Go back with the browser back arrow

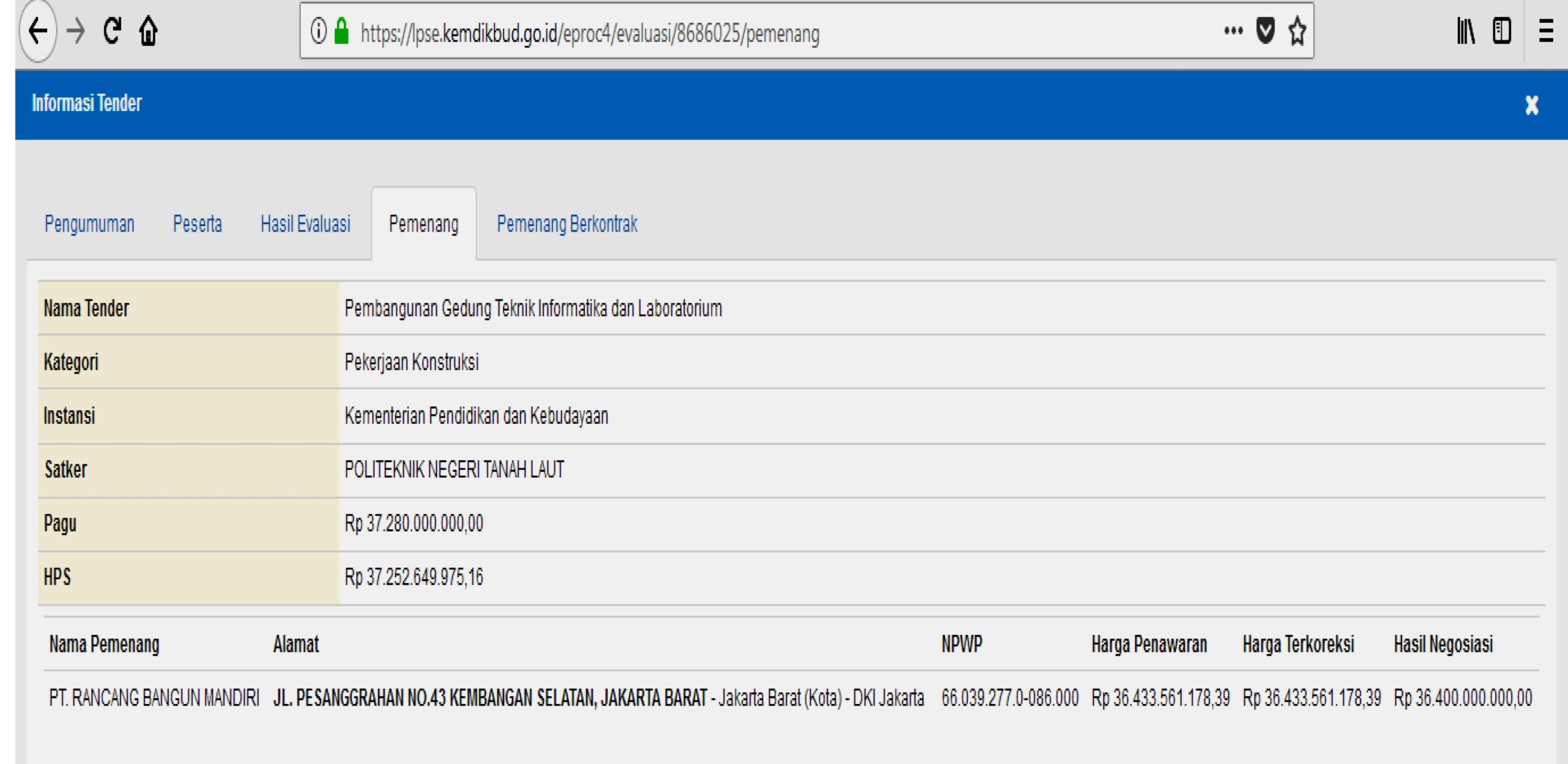coord(39,31)
